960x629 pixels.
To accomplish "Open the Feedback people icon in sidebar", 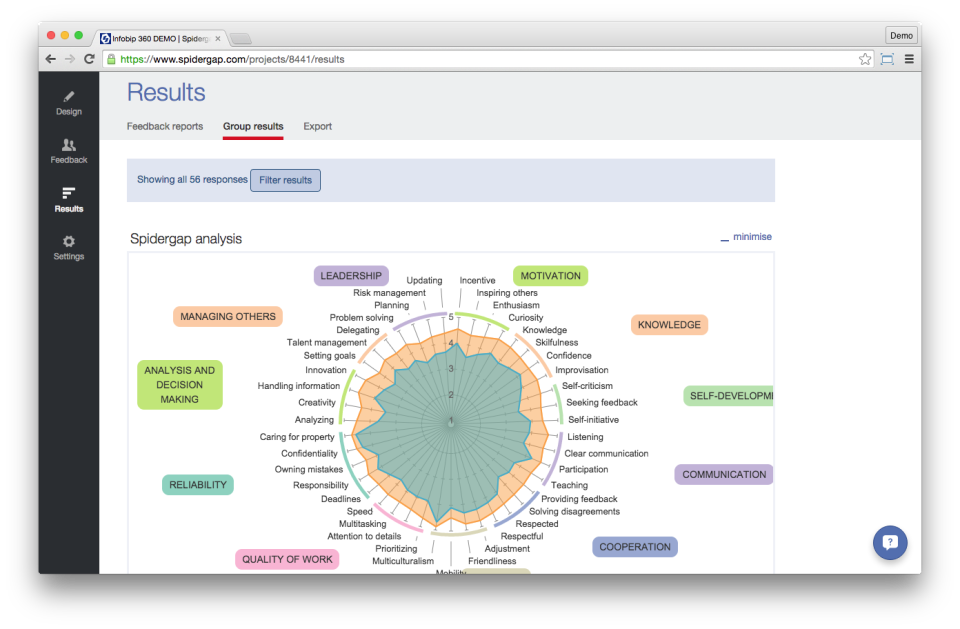I will tap(69, 145).
